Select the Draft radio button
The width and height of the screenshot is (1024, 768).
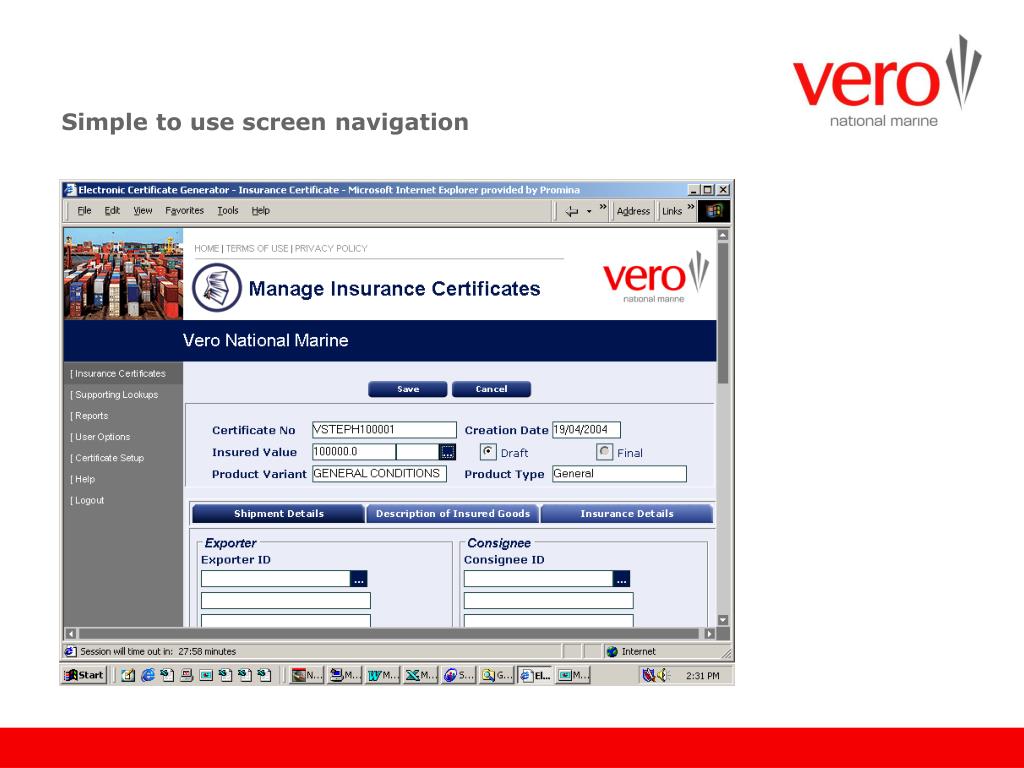488,452
